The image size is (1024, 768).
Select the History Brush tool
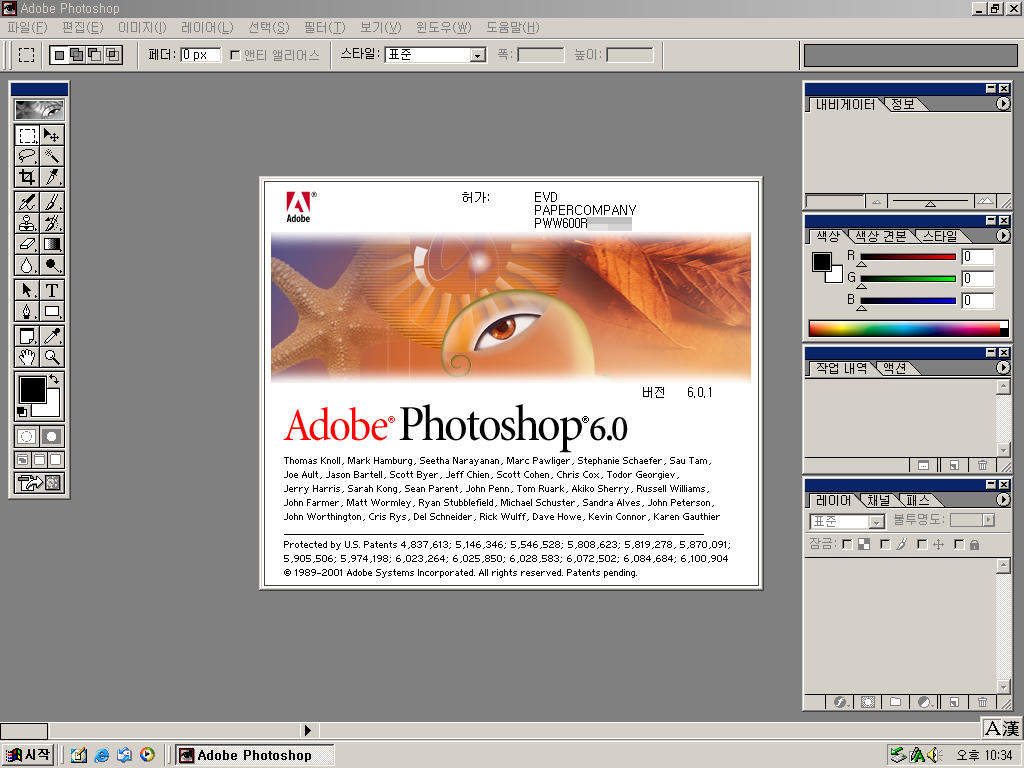pos(52,223)
